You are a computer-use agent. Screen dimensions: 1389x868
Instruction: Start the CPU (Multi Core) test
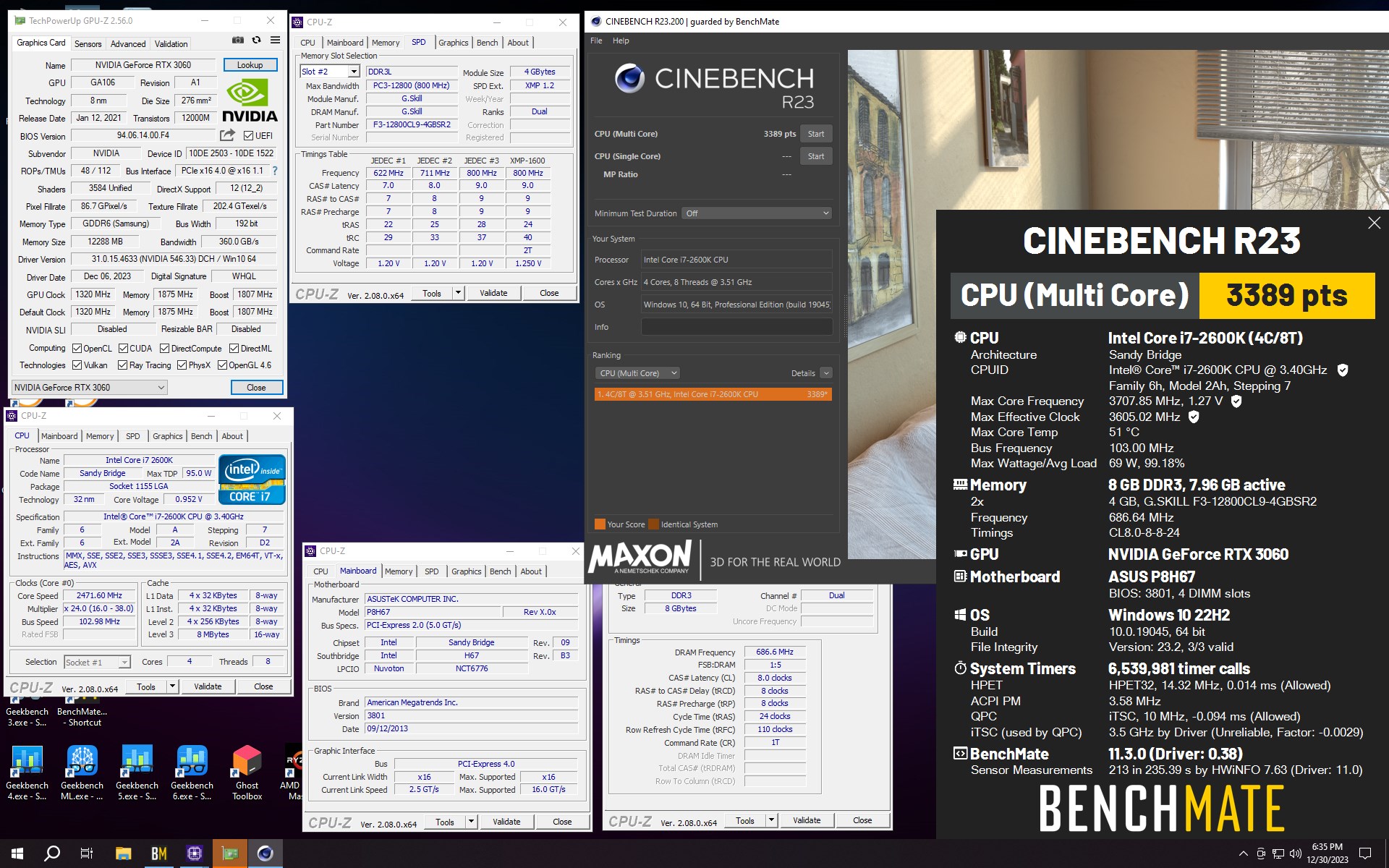816,134
